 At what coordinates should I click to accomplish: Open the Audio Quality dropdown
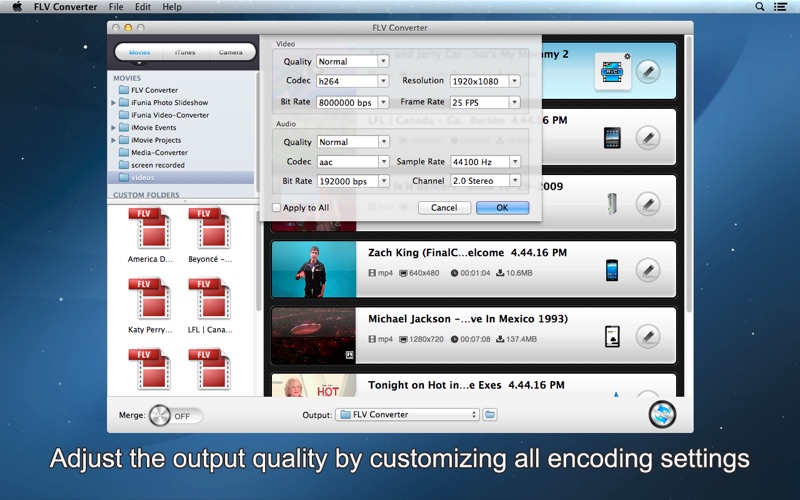[353, 142]
